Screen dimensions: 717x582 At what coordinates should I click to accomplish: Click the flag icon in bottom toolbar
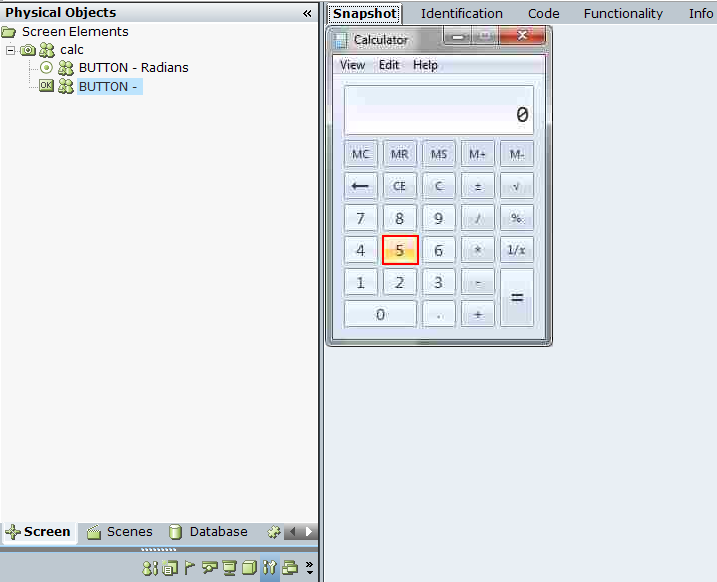[189, 568]
